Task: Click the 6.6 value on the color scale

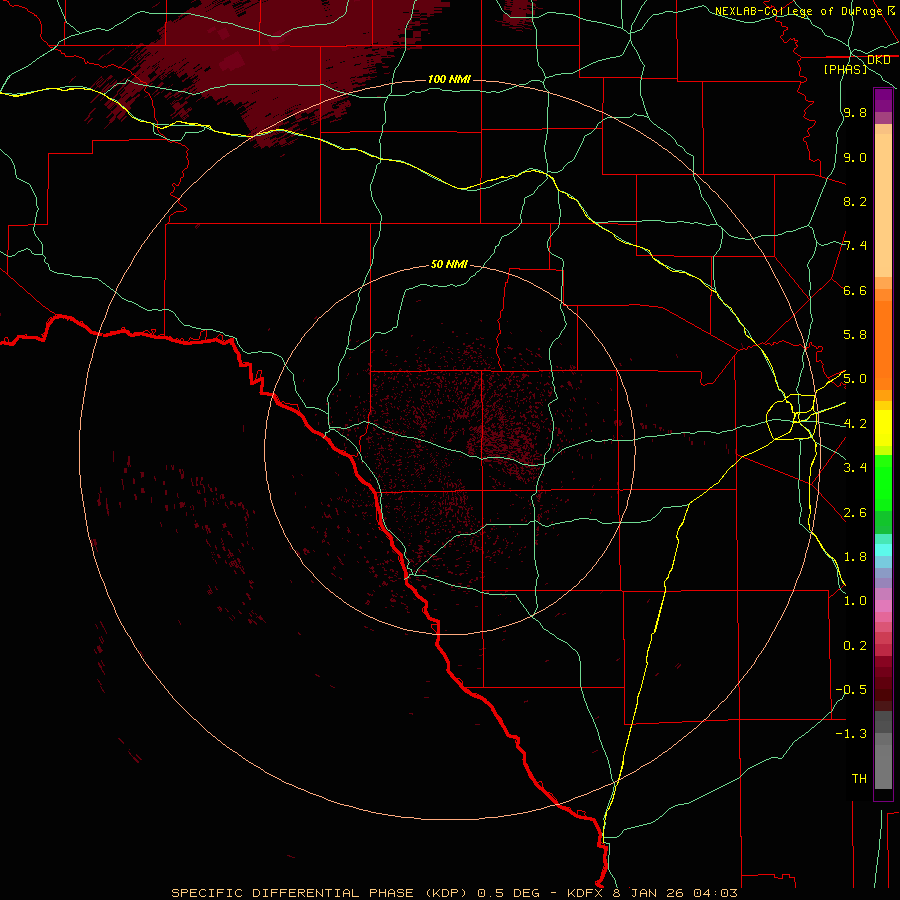Action: coord(855,290)
